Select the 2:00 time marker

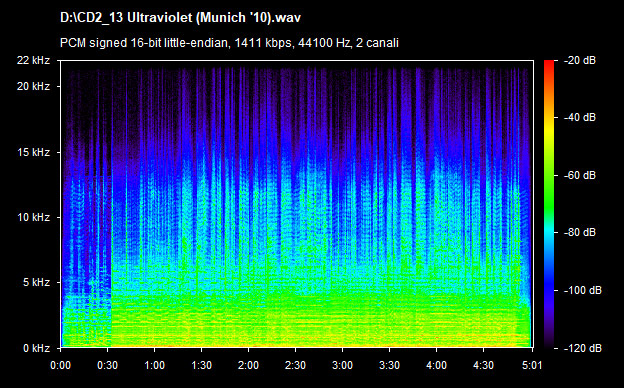click(248, 365)
